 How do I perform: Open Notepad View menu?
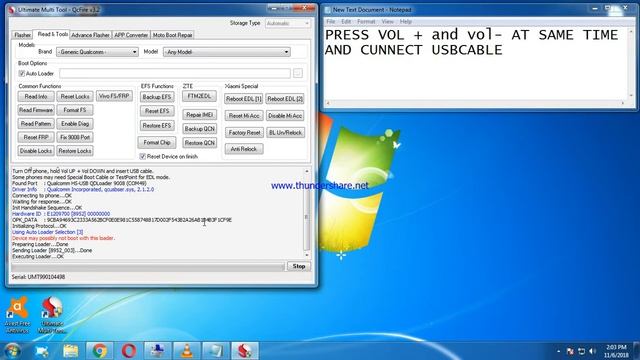coord(387,21)
